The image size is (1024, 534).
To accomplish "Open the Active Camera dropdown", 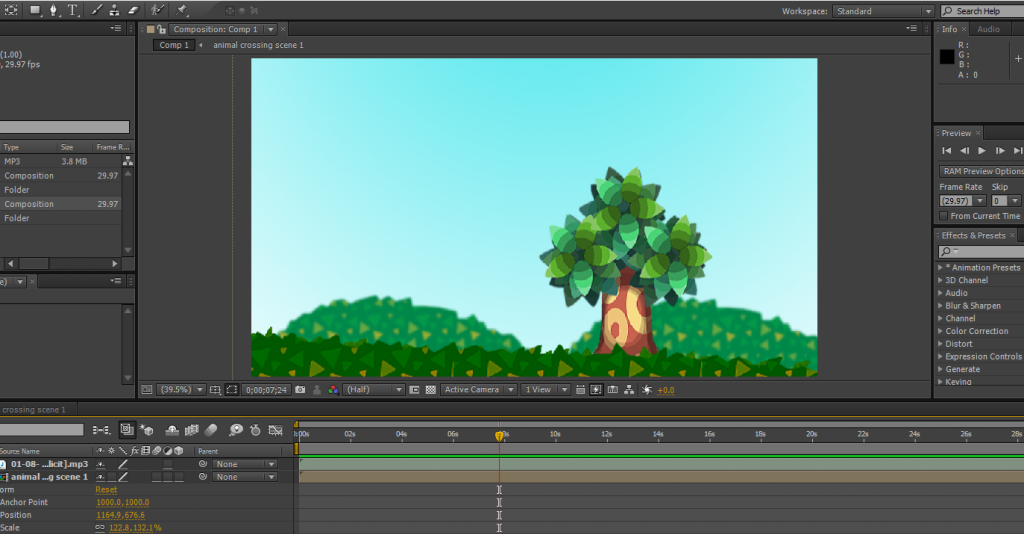I will pos(478,390).
